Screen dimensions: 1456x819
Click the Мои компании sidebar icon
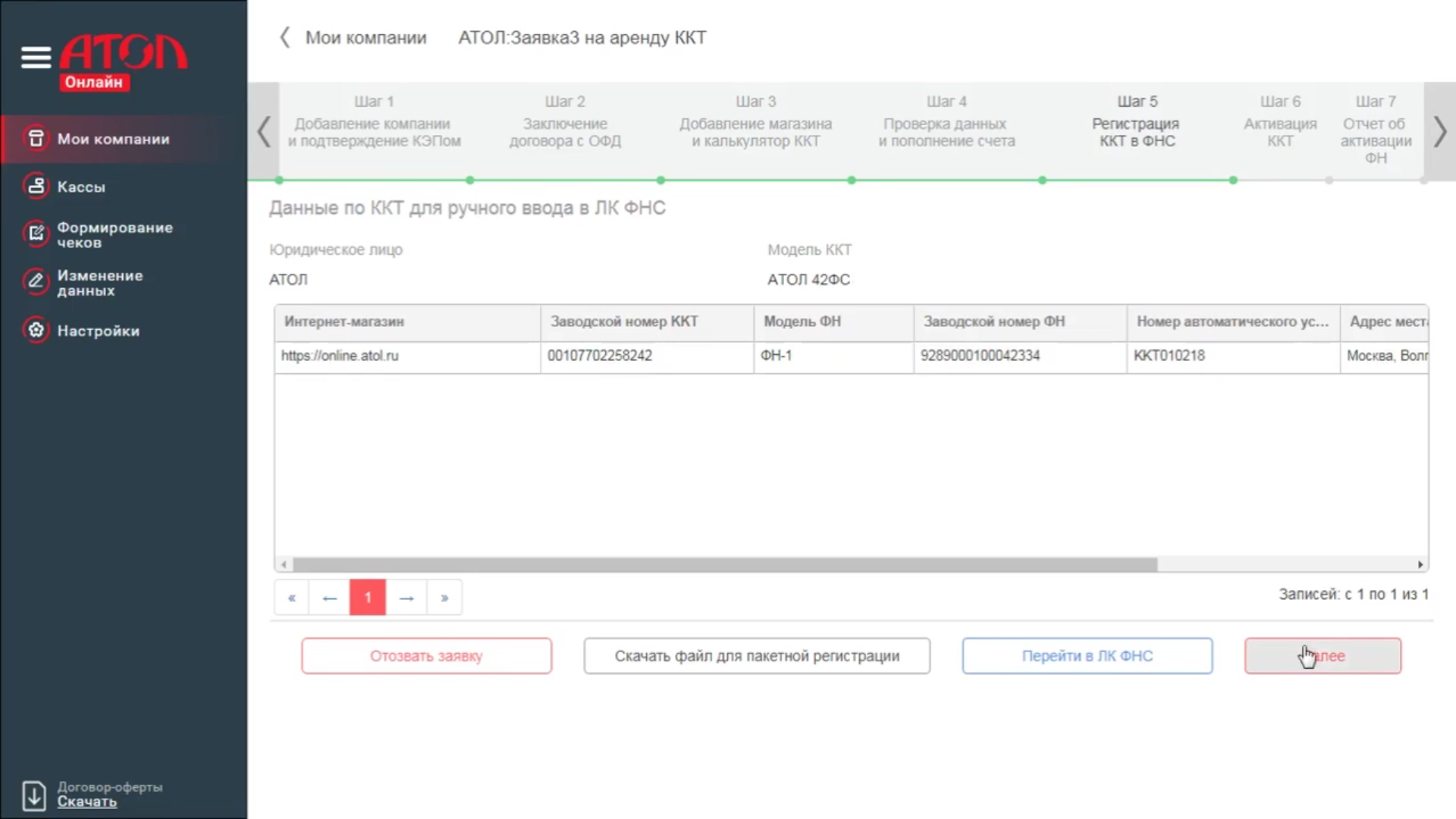(36, 139)
